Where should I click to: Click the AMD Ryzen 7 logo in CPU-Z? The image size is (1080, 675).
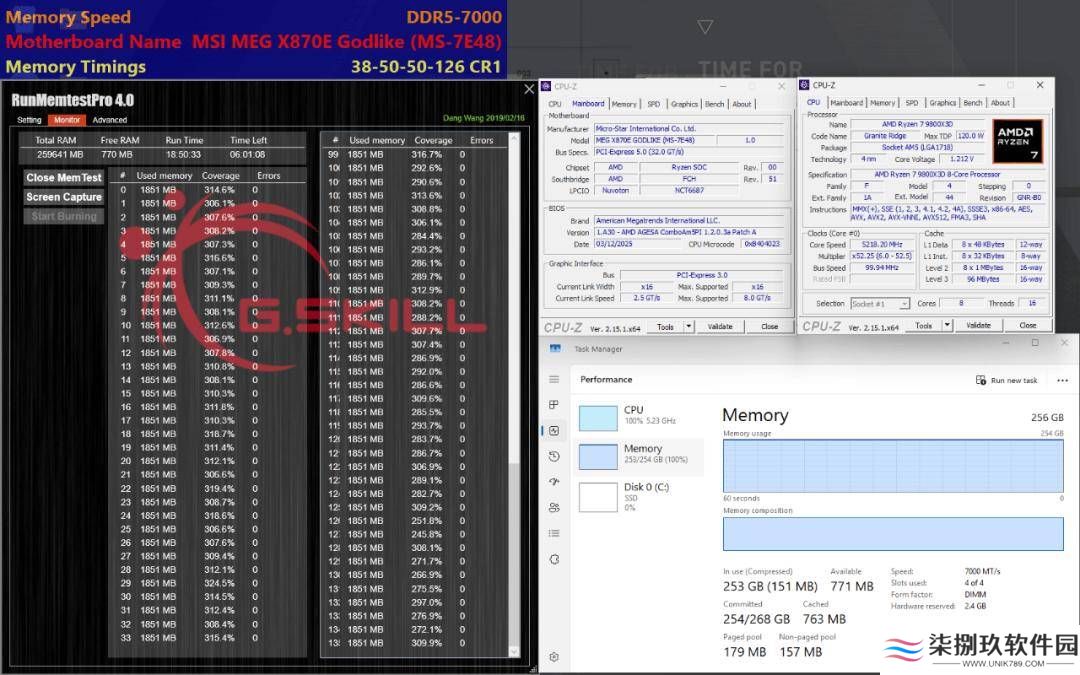1017,141
